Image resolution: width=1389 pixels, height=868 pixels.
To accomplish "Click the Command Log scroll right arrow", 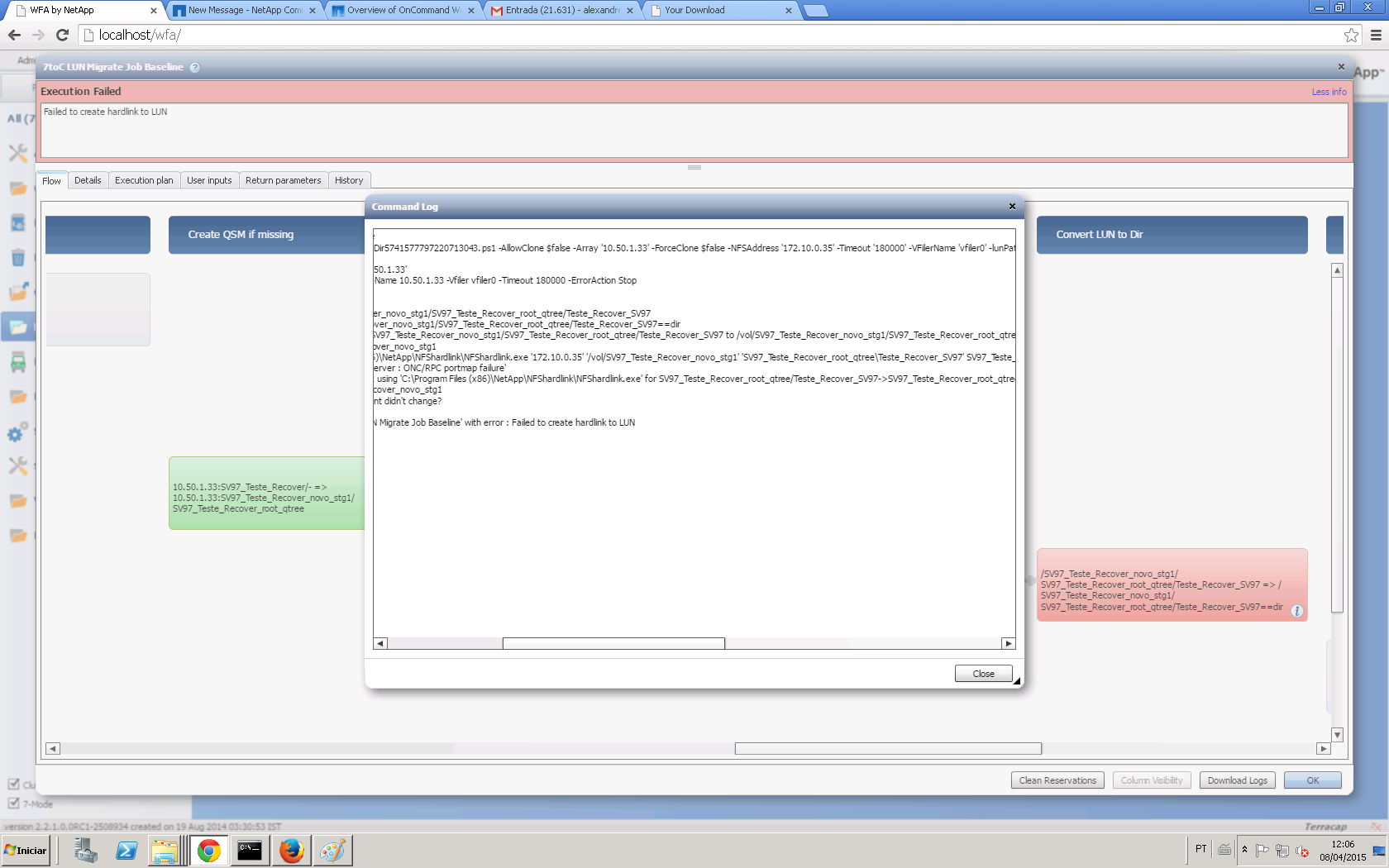I will point(1009,644).
